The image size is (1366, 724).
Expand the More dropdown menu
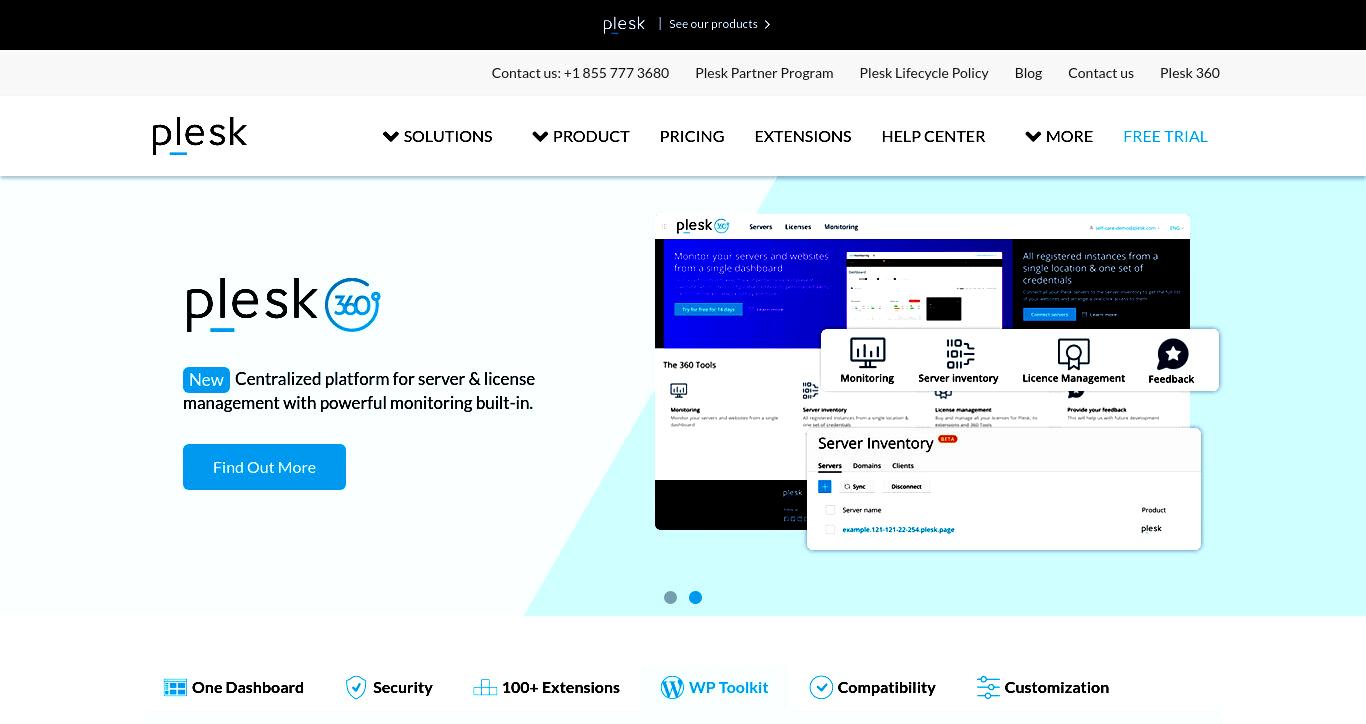[1059, 136]
